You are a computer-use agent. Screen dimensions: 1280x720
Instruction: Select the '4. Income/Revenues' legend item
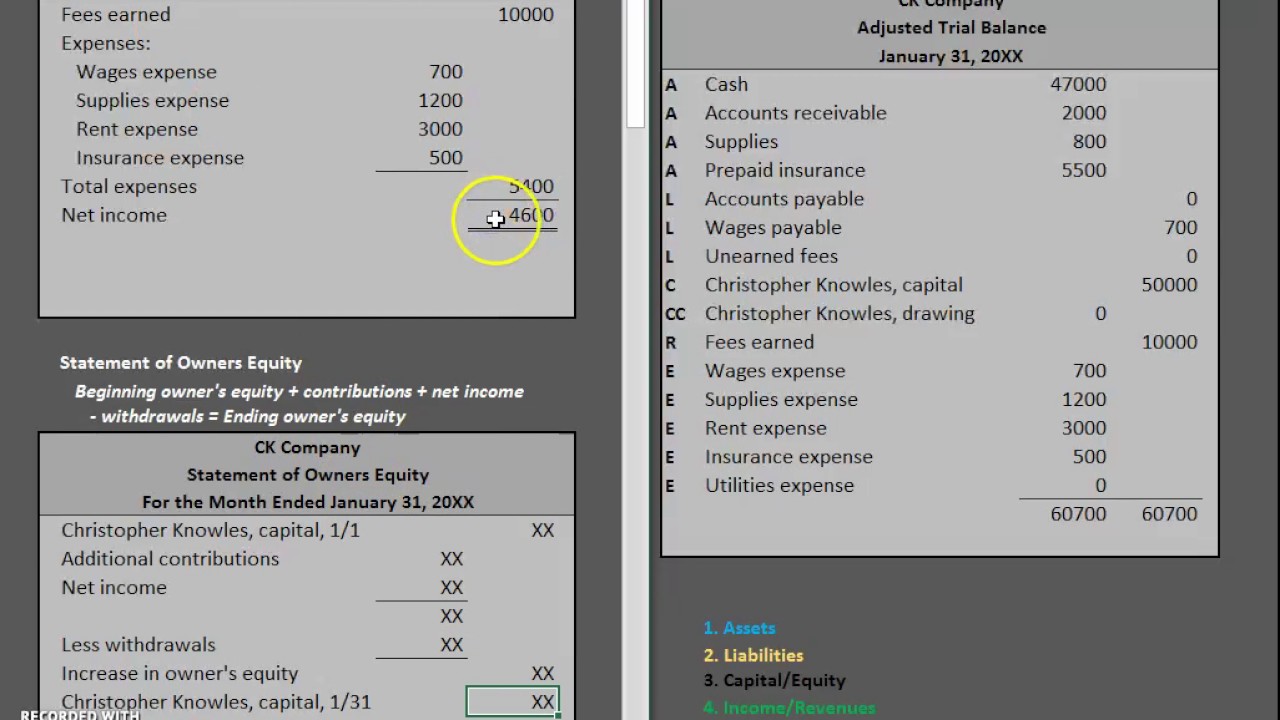pyautogui.click(x=789, y=708)
